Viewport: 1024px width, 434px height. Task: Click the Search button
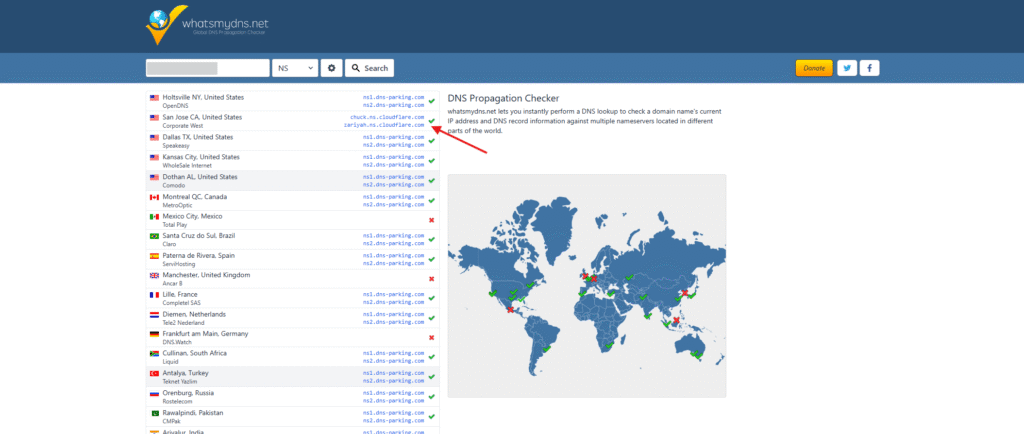pos(369,68)
